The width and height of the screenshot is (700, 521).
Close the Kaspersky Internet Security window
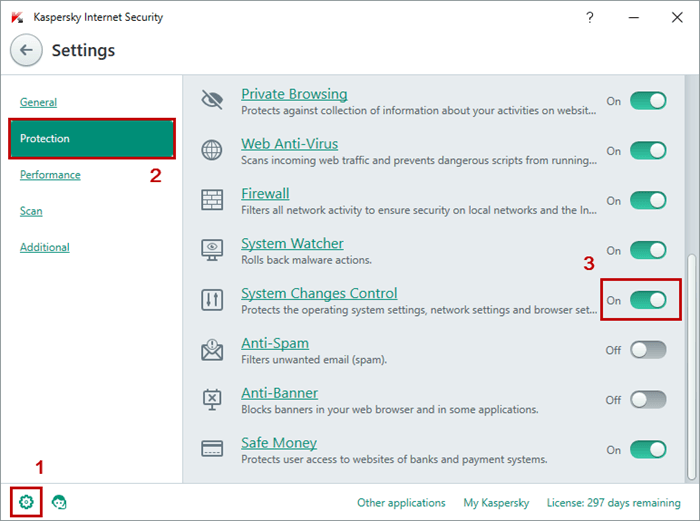(x=677, y=17)
